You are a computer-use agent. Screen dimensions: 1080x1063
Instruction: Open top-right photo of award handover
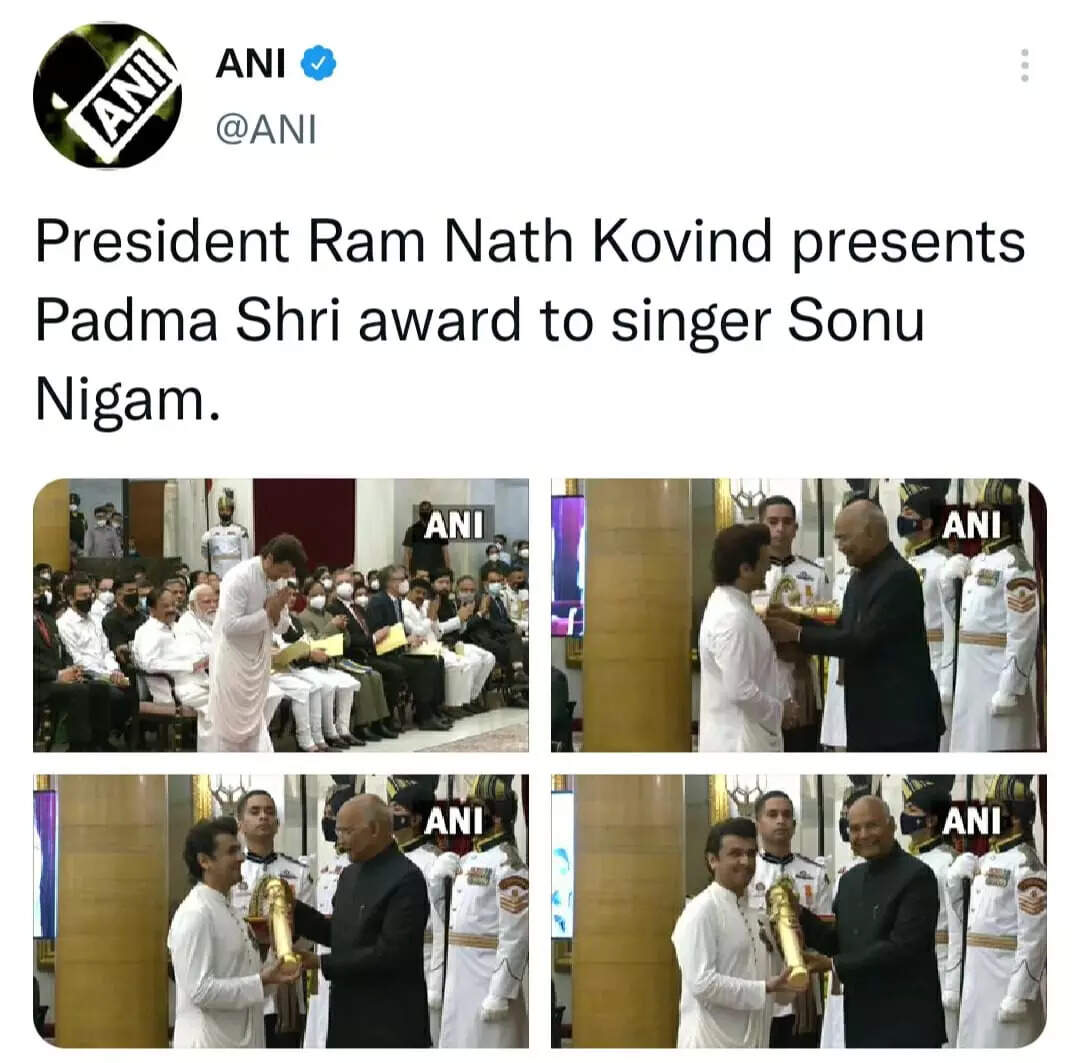tap(799, 615)
